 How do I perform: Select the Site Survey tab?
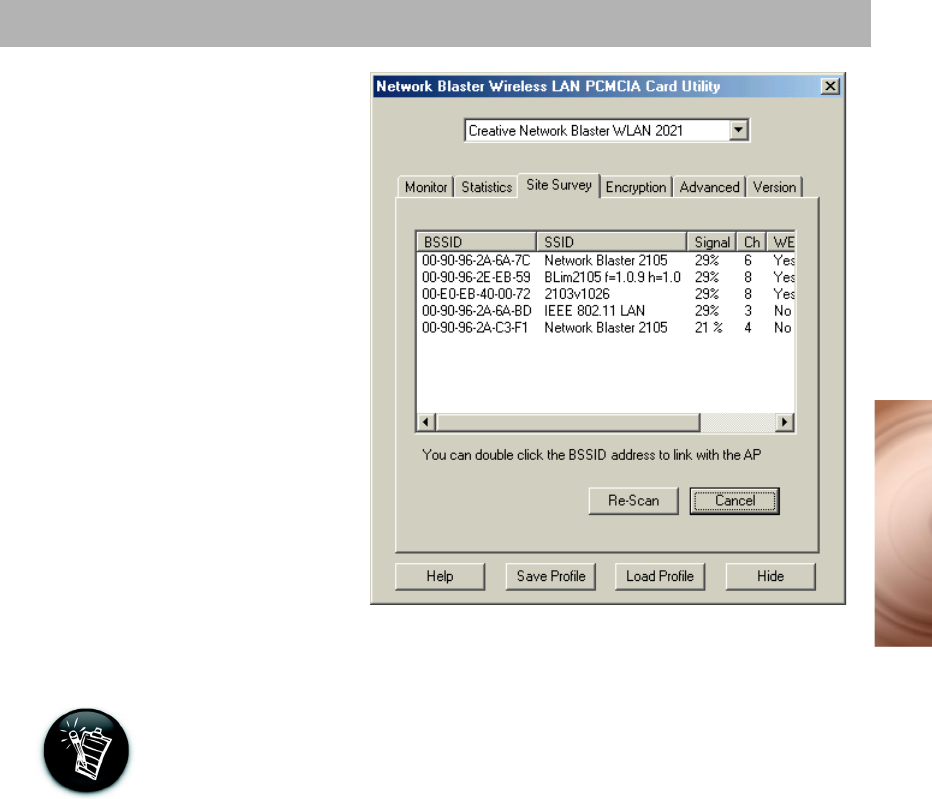(559, 185)
